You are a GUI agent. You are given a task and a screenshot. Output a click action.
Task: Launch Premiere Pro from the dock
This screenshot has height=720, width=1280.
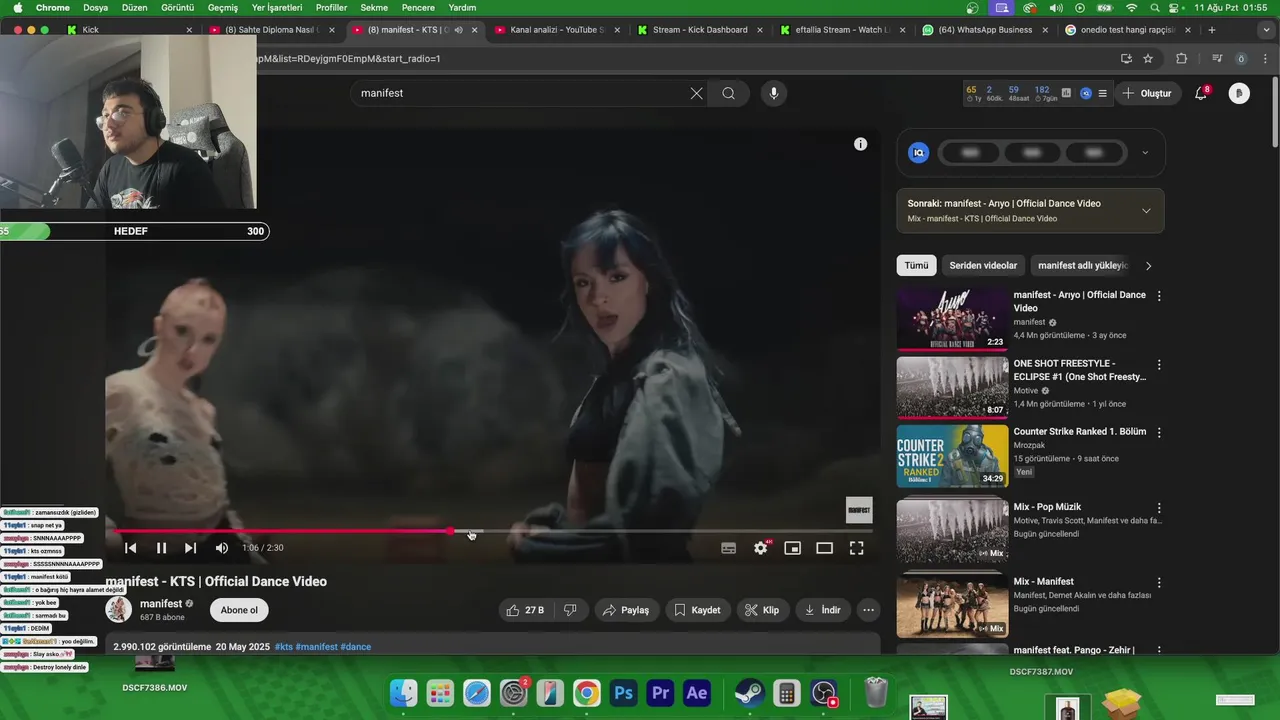[x=660, y=692]
